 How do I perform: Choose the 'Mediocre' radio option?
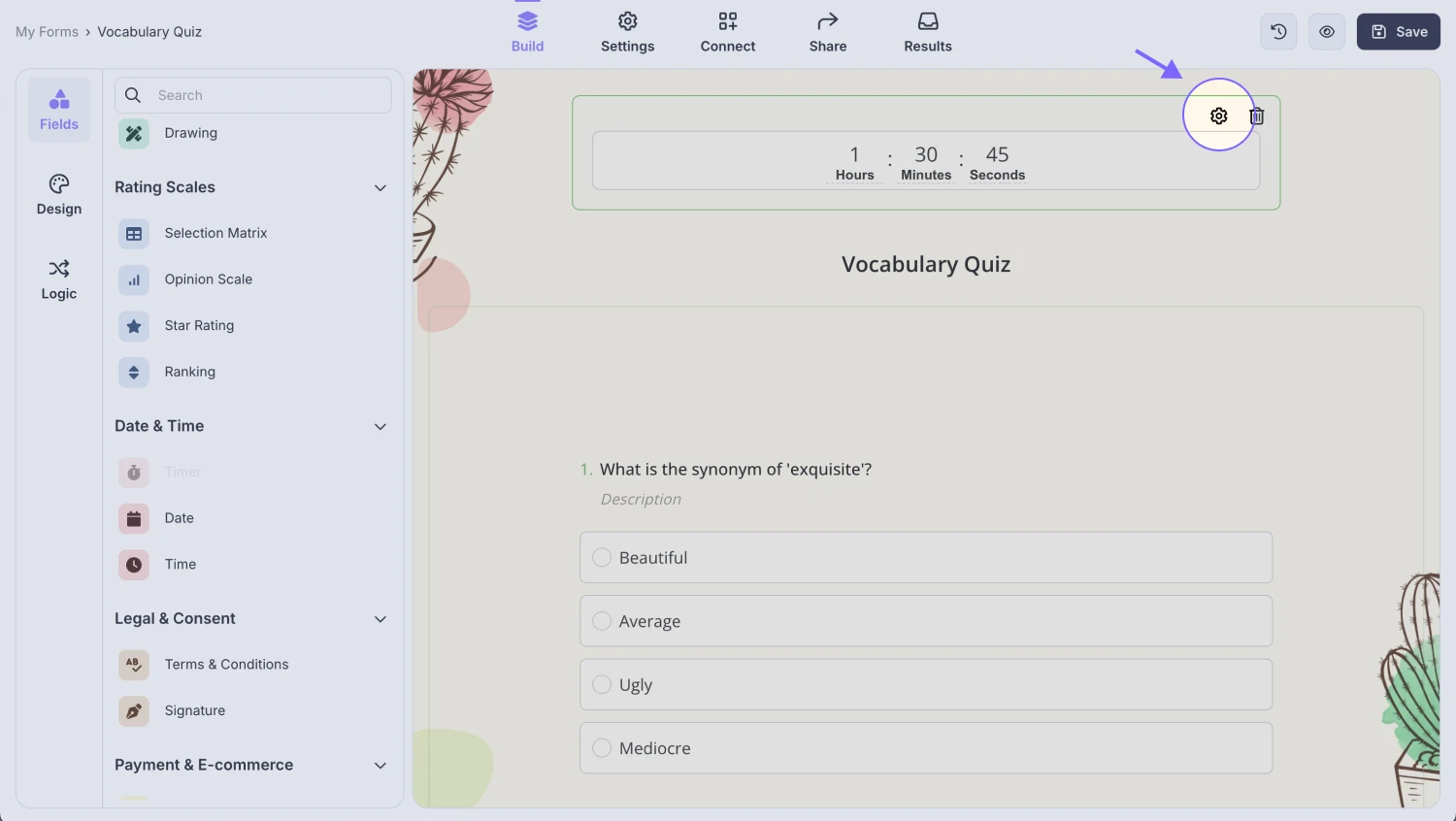tap(602, 748)
